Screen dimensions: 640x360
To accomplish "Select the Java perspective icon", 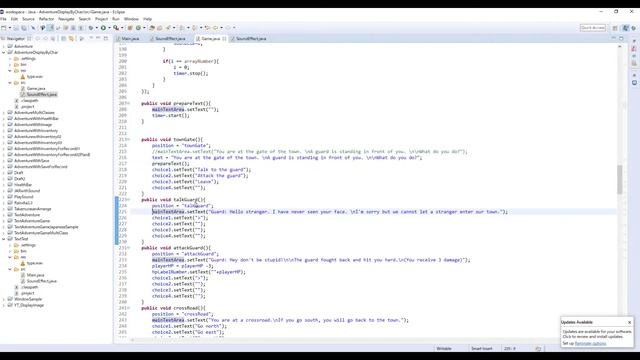I will click(x=625, y=28).
